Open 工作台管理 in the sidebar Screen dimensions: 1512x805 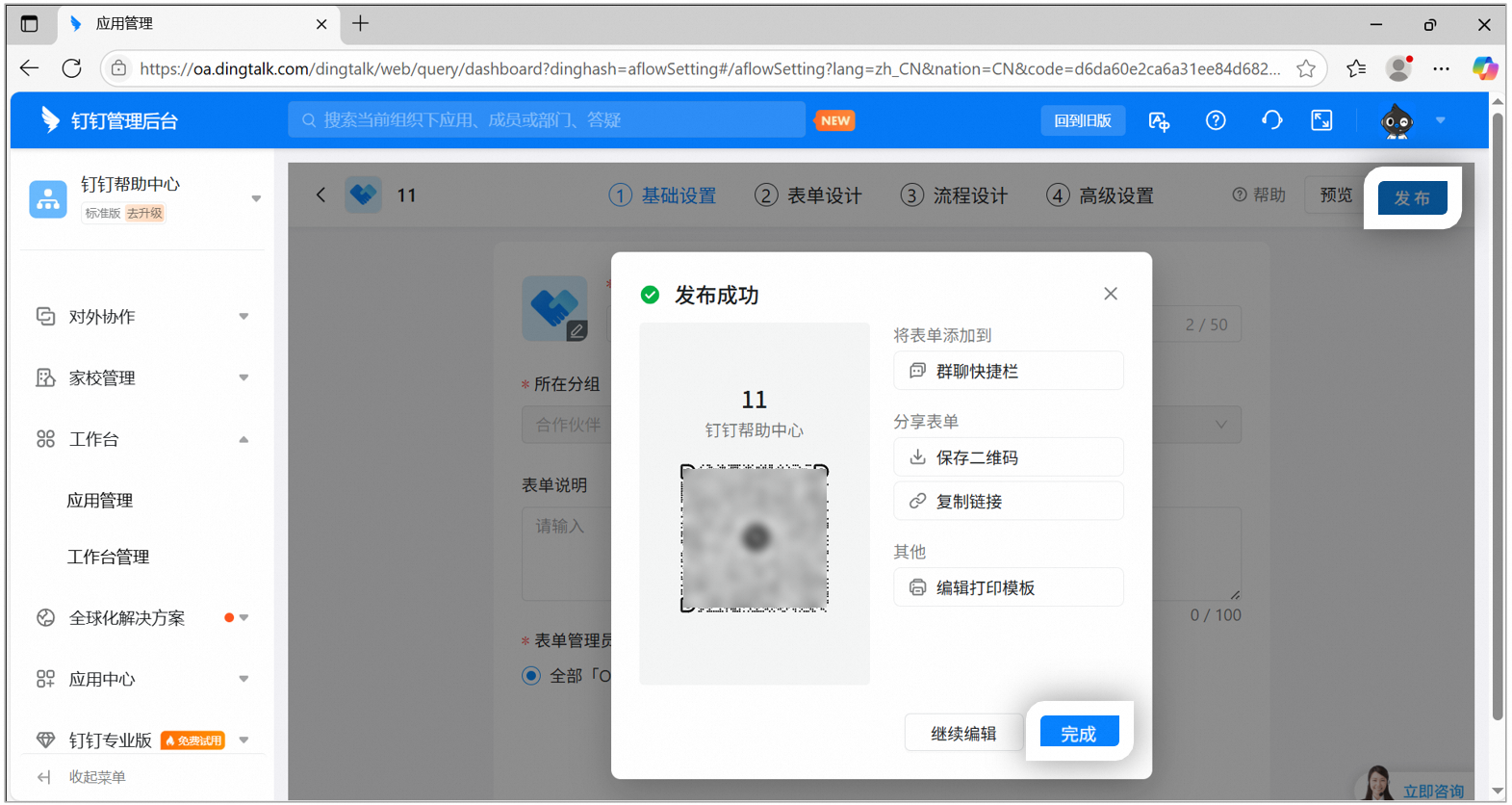(108, 557)
